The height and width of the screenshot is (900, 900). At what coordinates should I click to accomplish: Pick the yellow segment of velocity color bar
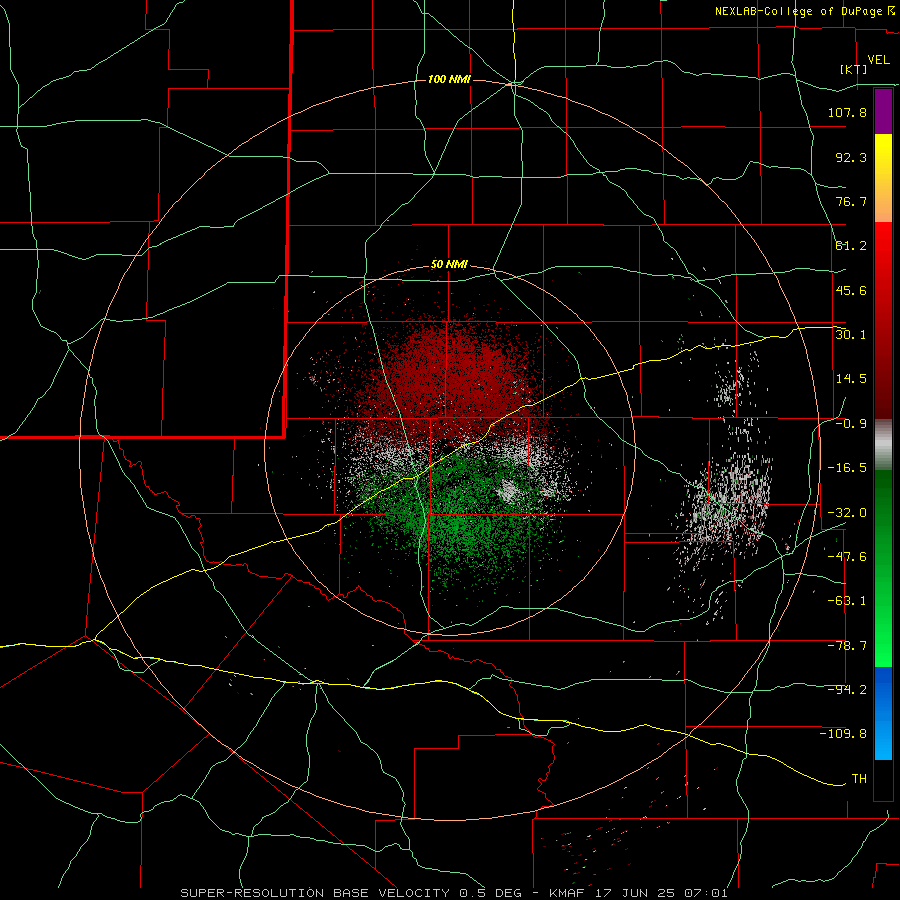(883, 178)
